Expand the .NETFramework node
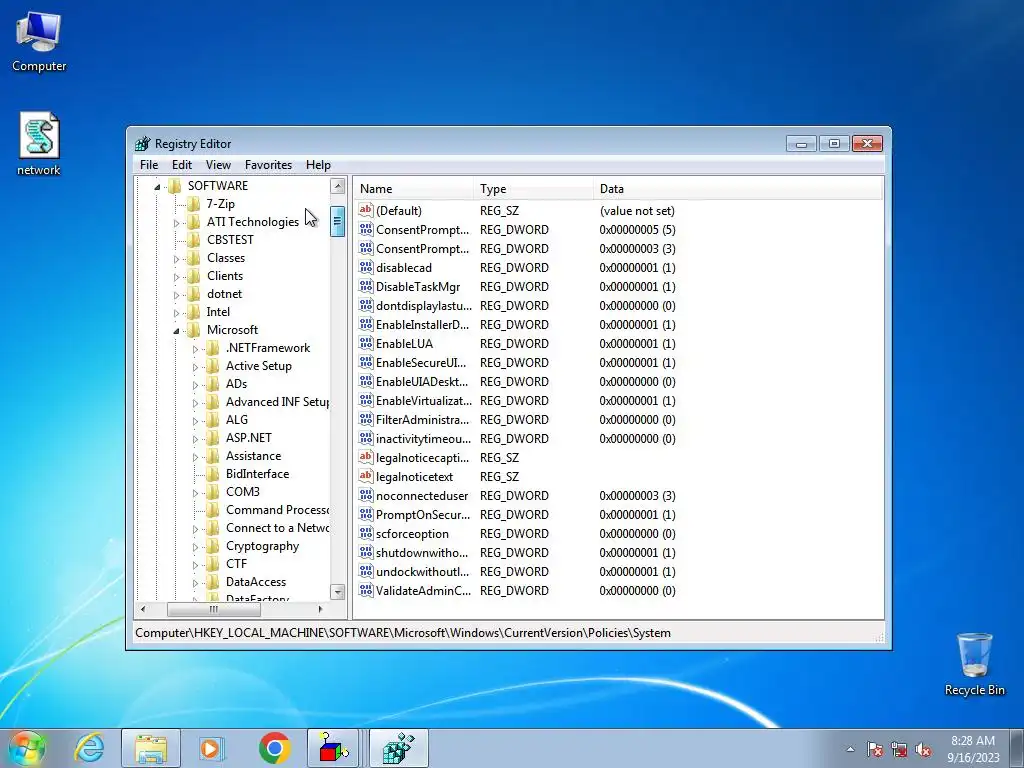This screenshot has height=768, width=1024. click(x=195, y=349)
